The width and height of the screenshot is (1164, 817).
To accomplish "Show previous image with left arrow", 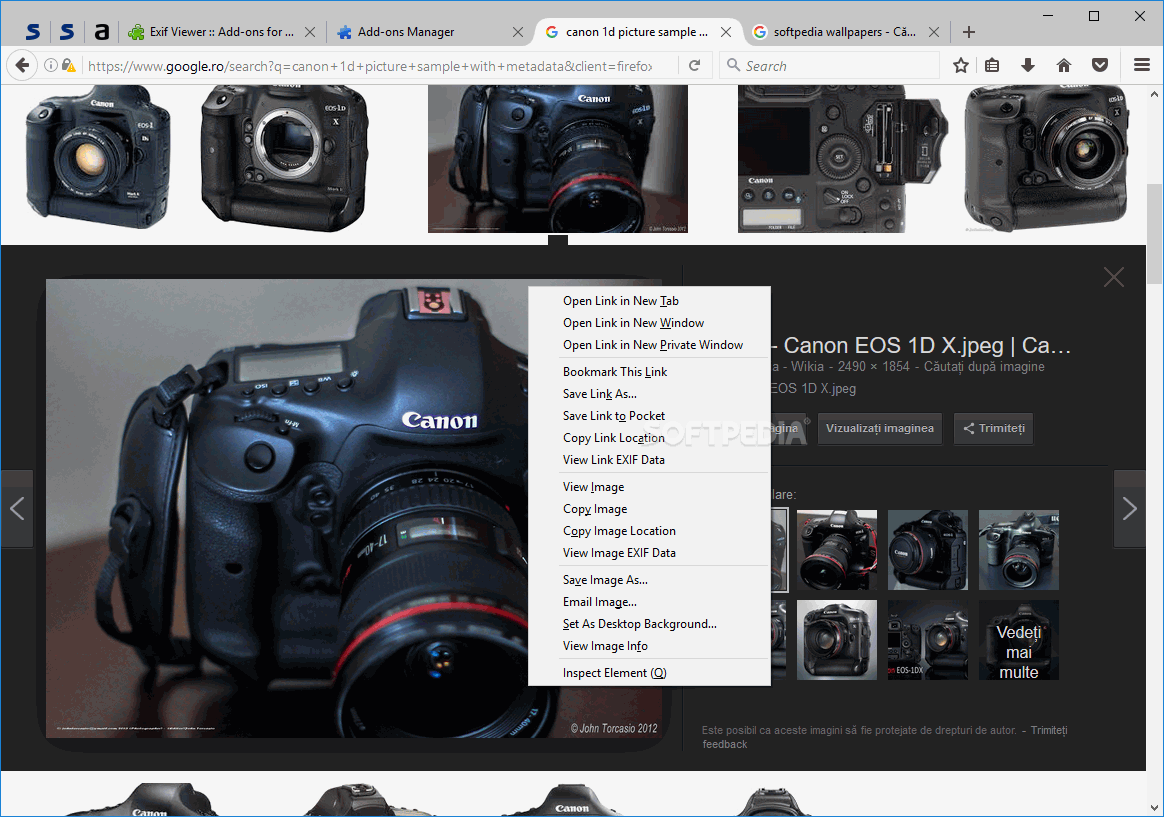I will [16, 508].
